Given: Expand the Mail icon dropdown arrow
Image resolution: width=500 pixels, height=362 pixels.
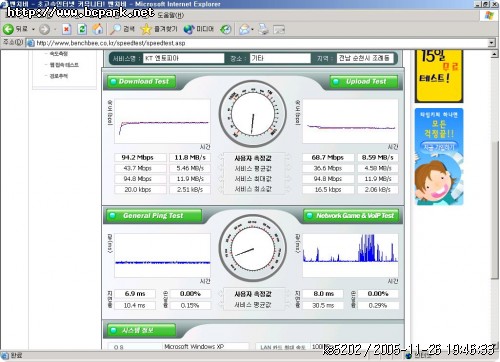Looking at the screenshot, I should (252, 30).
